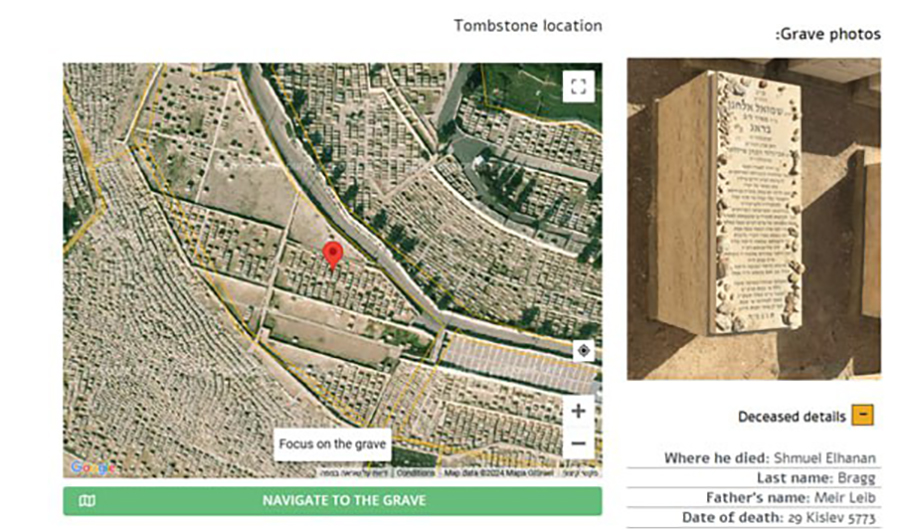Click the Deceased details heading
This screenshot has height=530, width=900.
point(792,417)
